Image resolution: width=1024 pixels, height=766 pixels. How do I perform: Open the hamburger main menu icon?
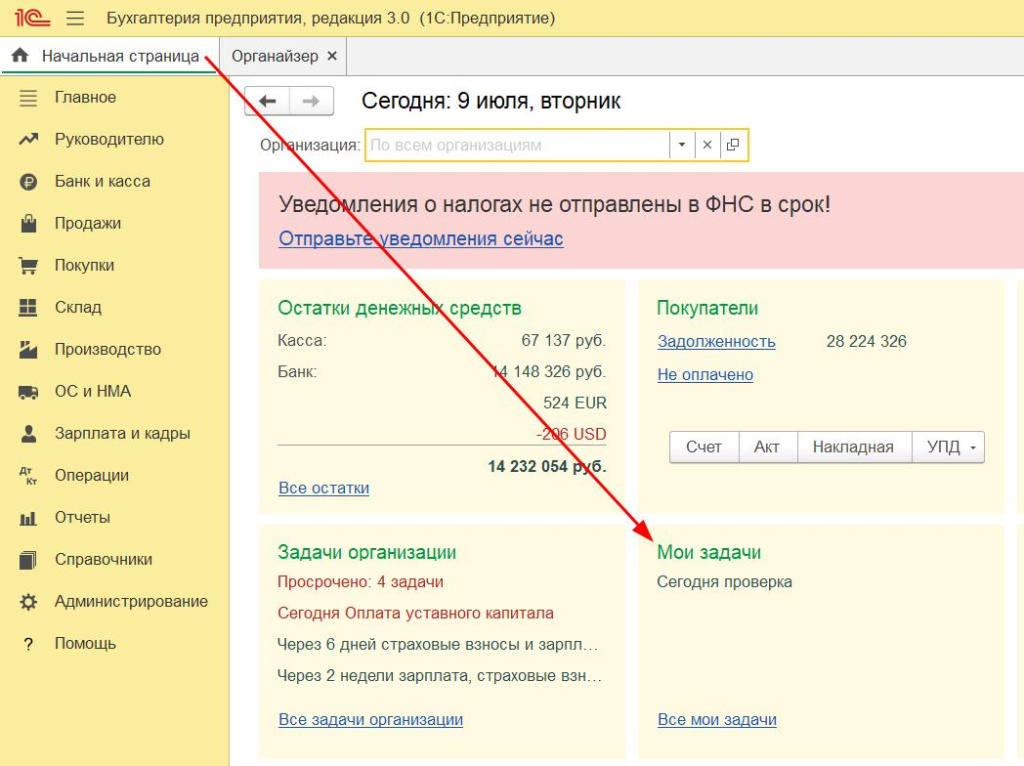75,18
